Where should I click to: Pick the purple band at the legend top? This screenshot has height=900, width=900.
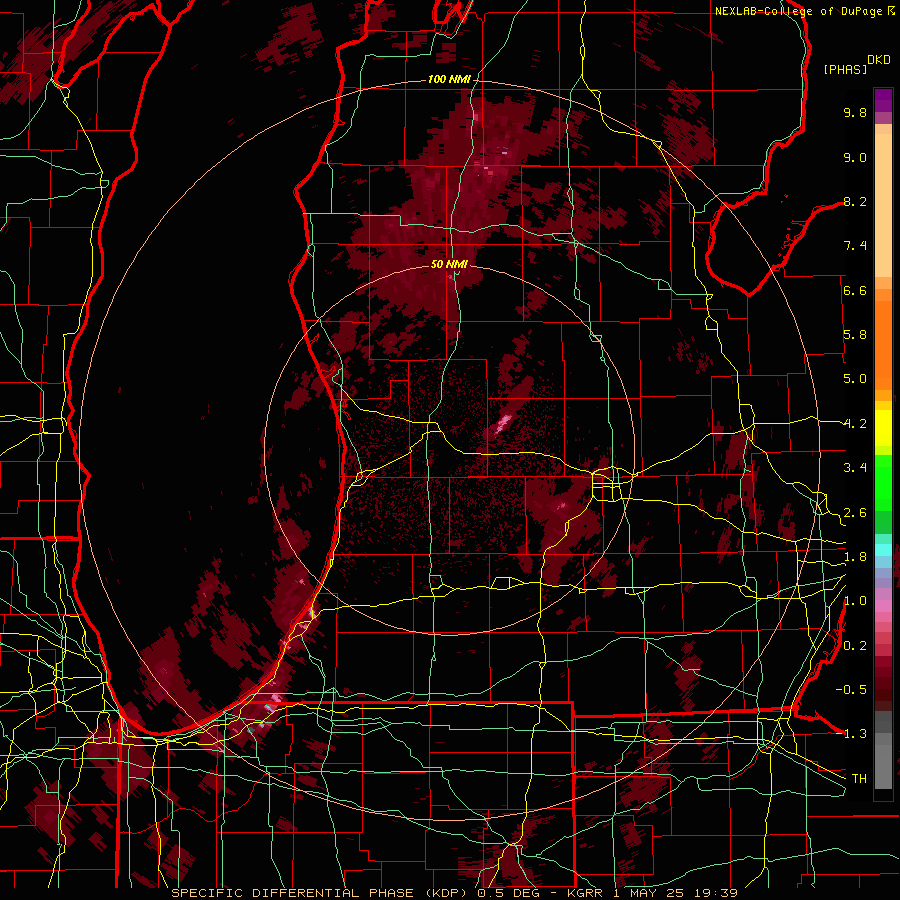pos(883,100)
